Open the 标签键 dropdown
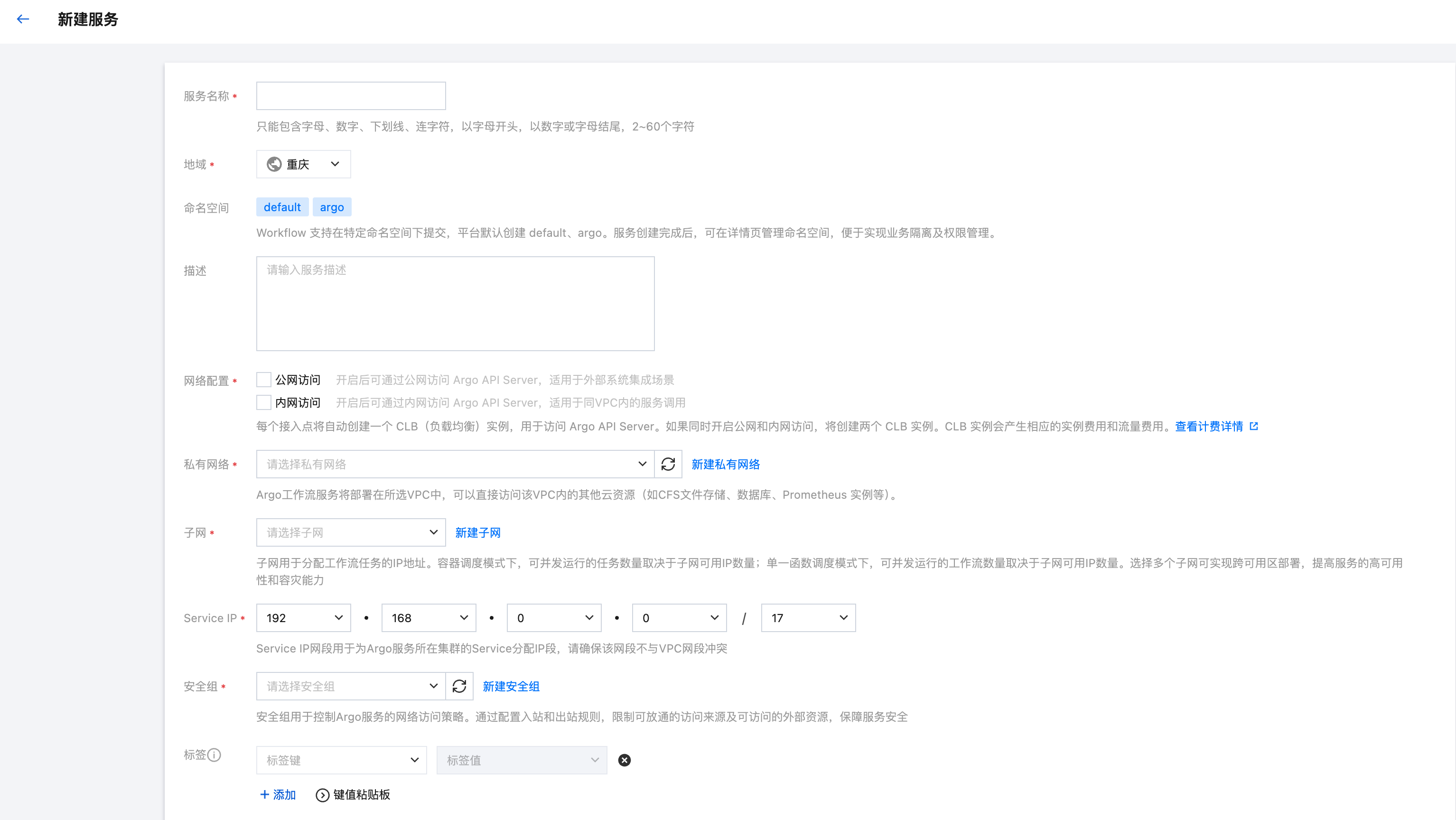Screen dimensions: 1456x820 pyautogui.click(x=341, y=760)
